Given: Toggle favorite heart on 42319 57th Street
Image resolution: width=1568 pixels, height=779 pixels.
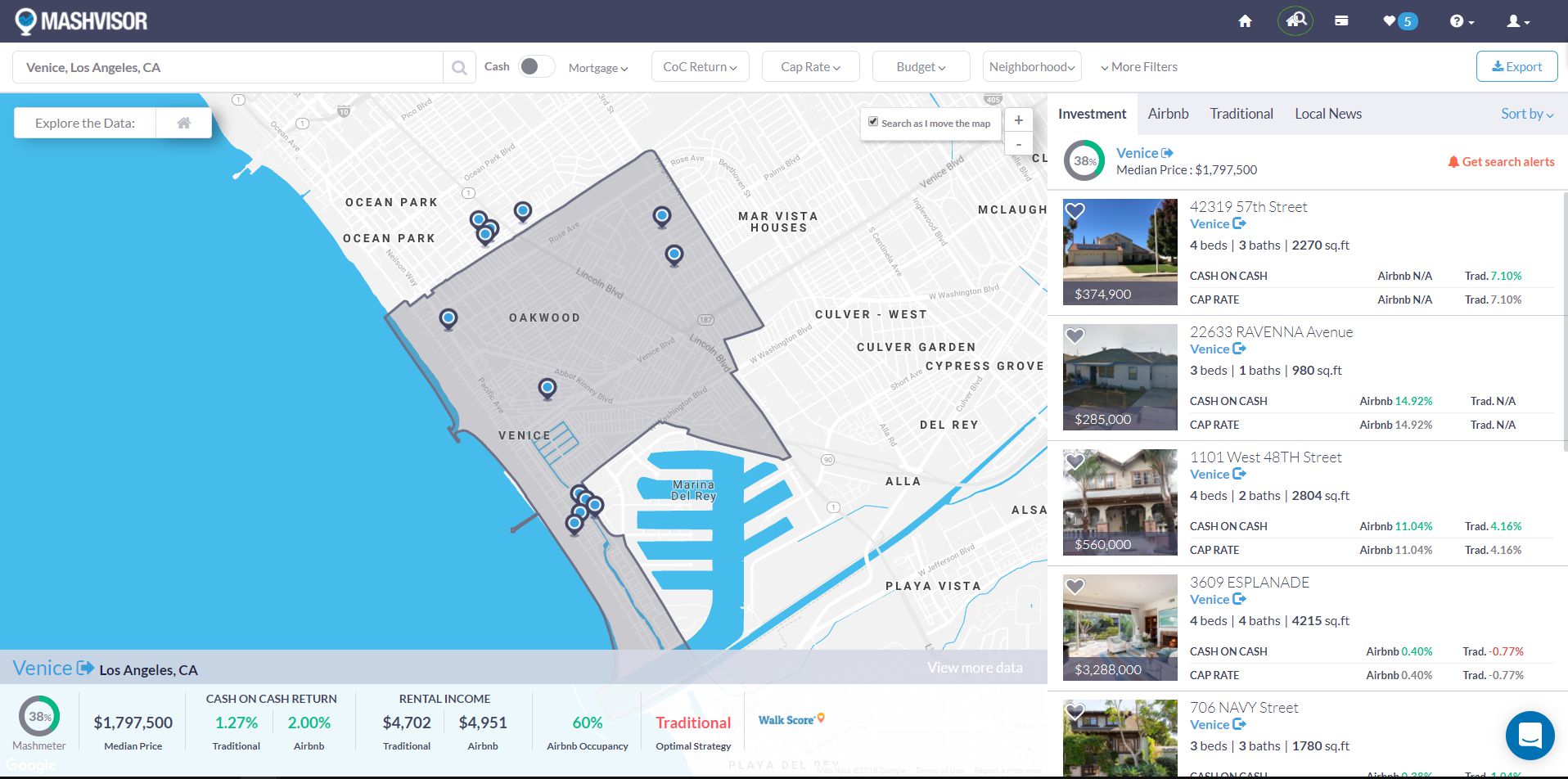Looking at the screenshot, I should 1075,211.
